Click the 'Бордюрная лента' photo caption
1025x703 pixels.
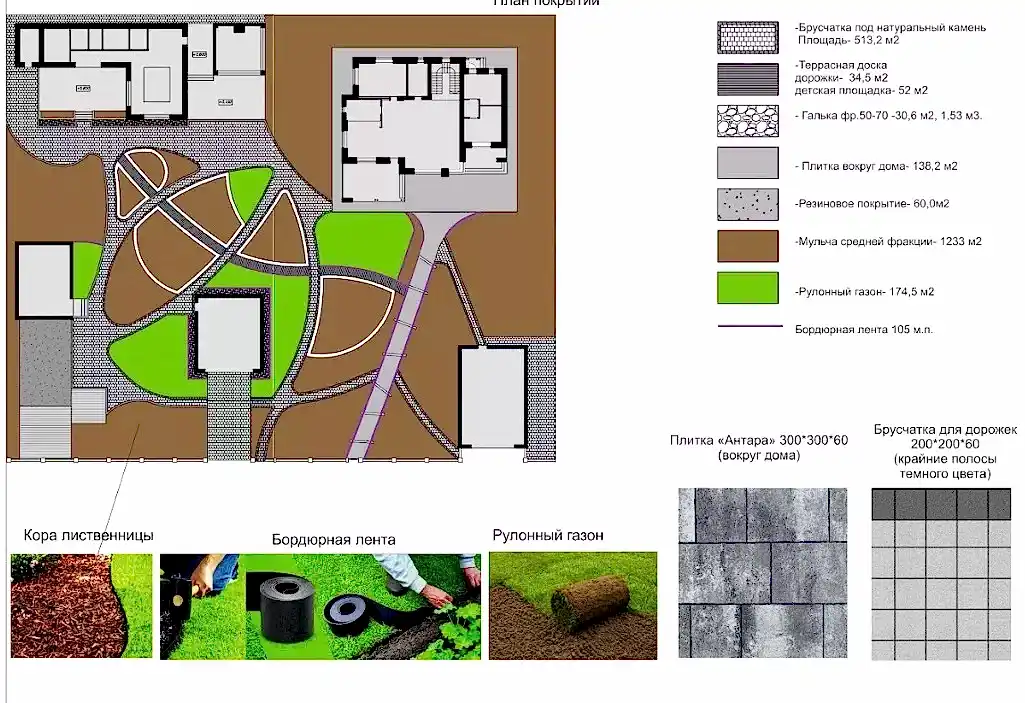click(333, 539)
